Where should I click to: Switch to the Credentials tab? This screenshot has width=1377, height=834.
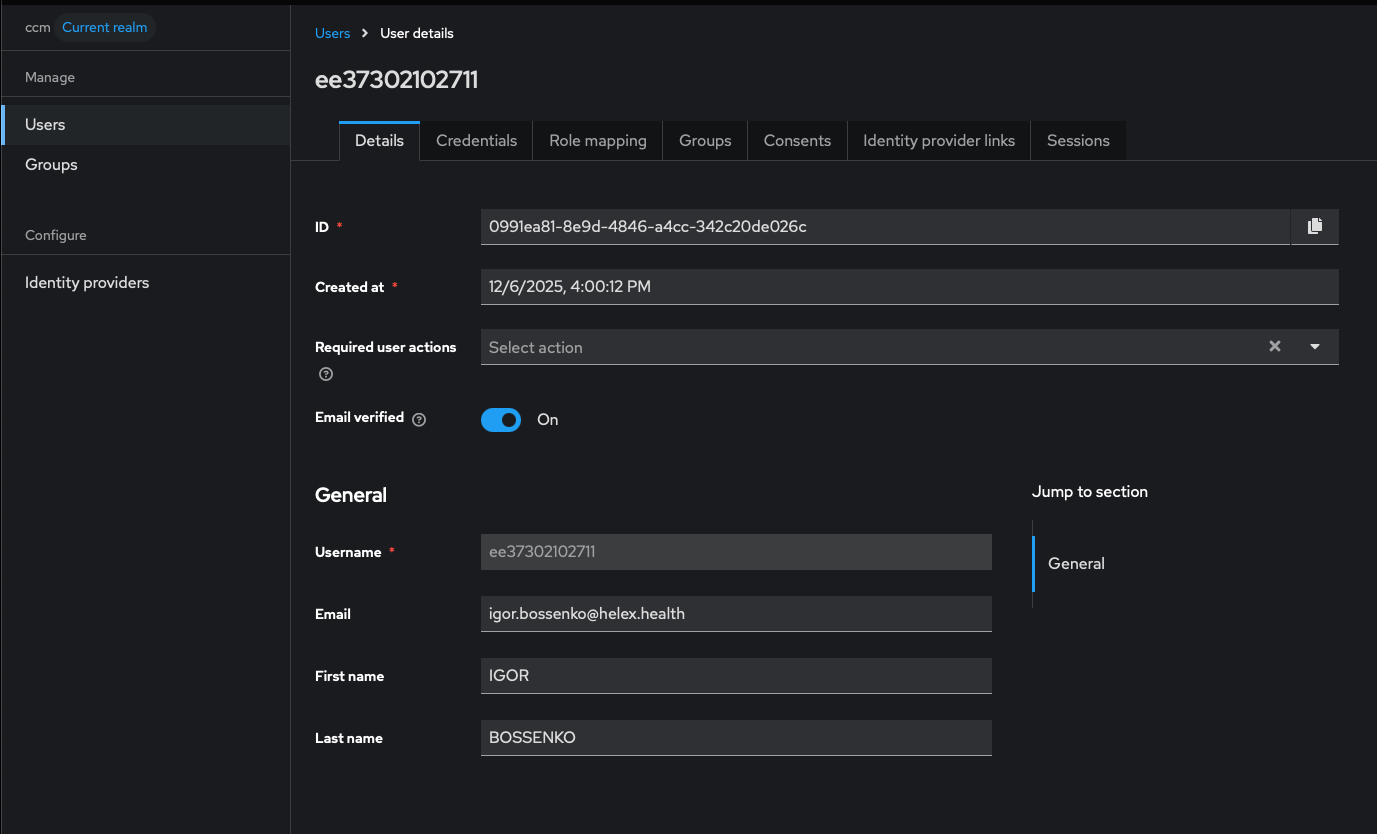pos(476,140)
